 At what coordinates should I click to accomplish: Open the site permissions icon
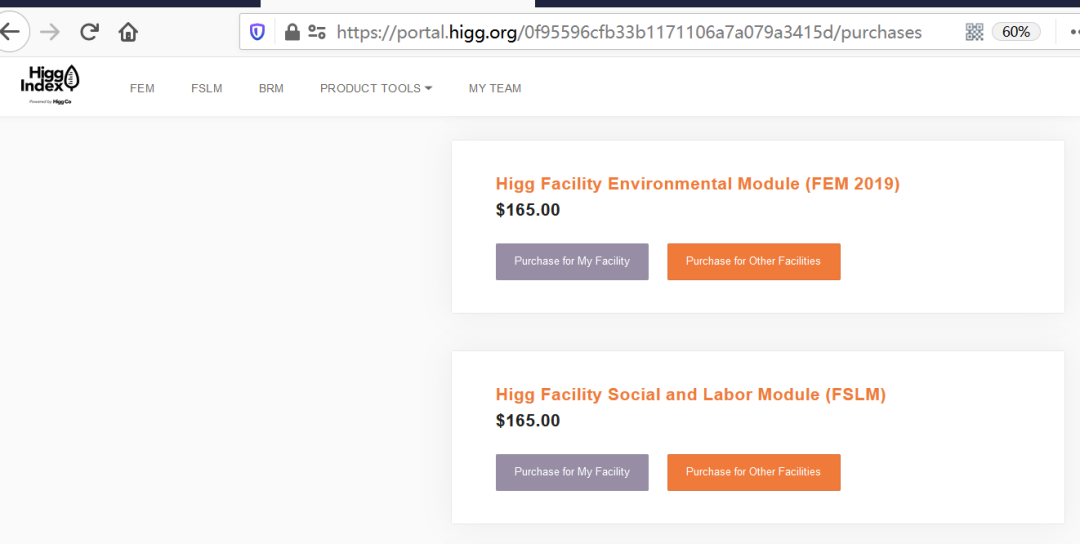tap(317, 32)
